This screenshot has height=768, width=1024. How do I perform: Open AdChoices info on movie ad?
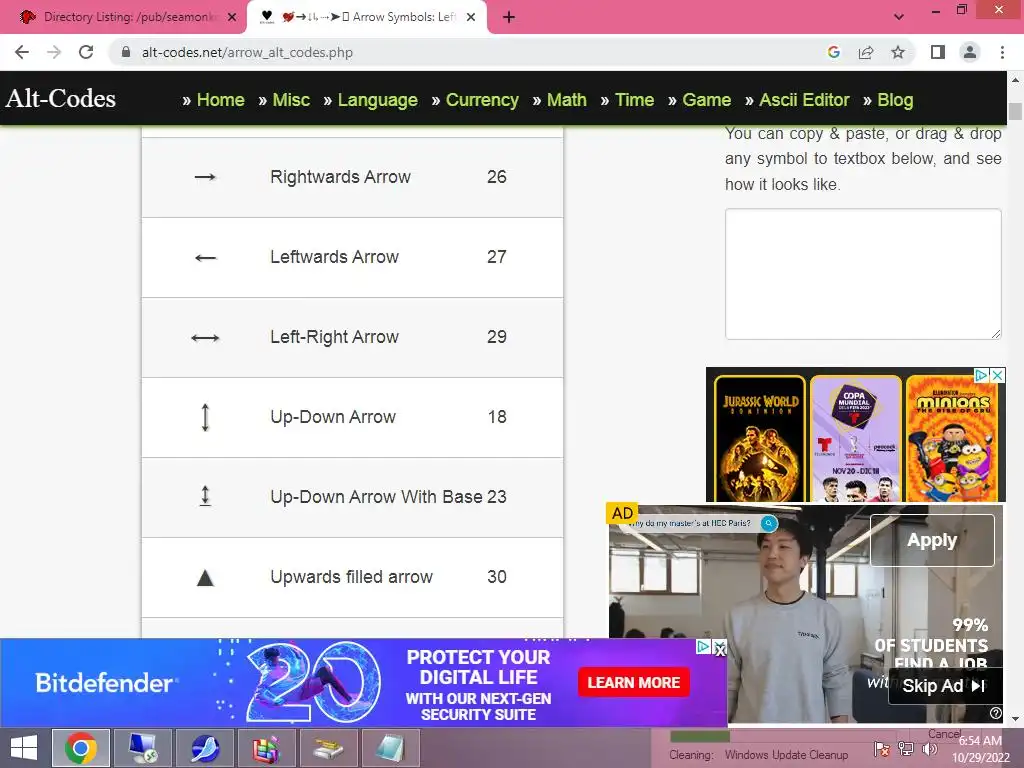click(981, 376)
